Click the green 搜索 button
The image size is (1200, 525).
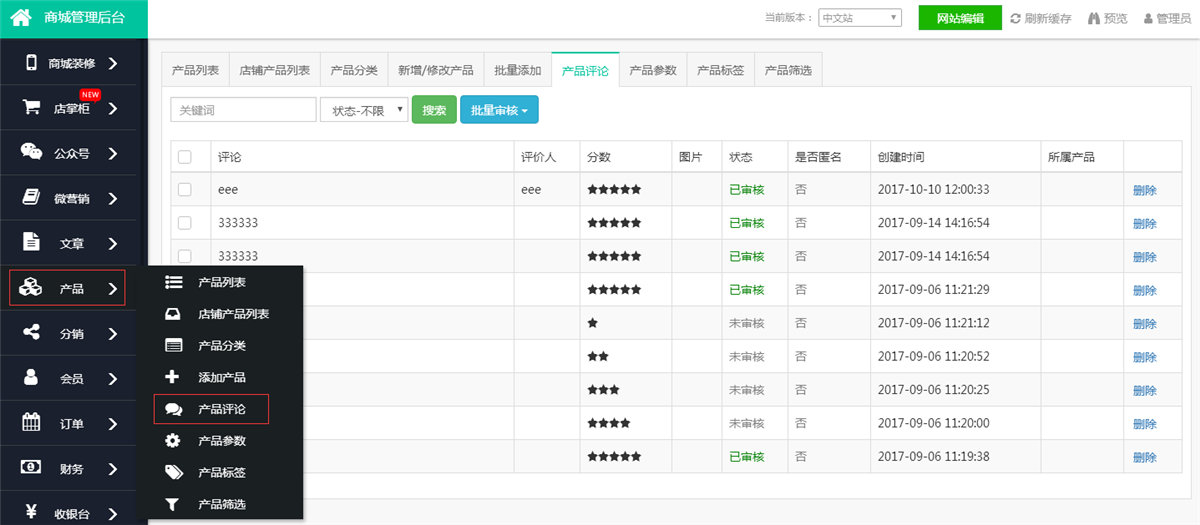(x=434, y=110)
